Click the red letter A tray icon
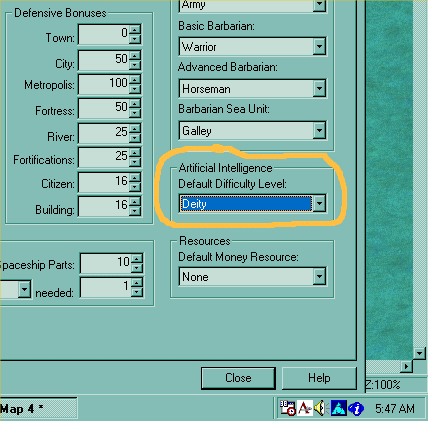This screenshot has width=428, height=421. point(305,408)
